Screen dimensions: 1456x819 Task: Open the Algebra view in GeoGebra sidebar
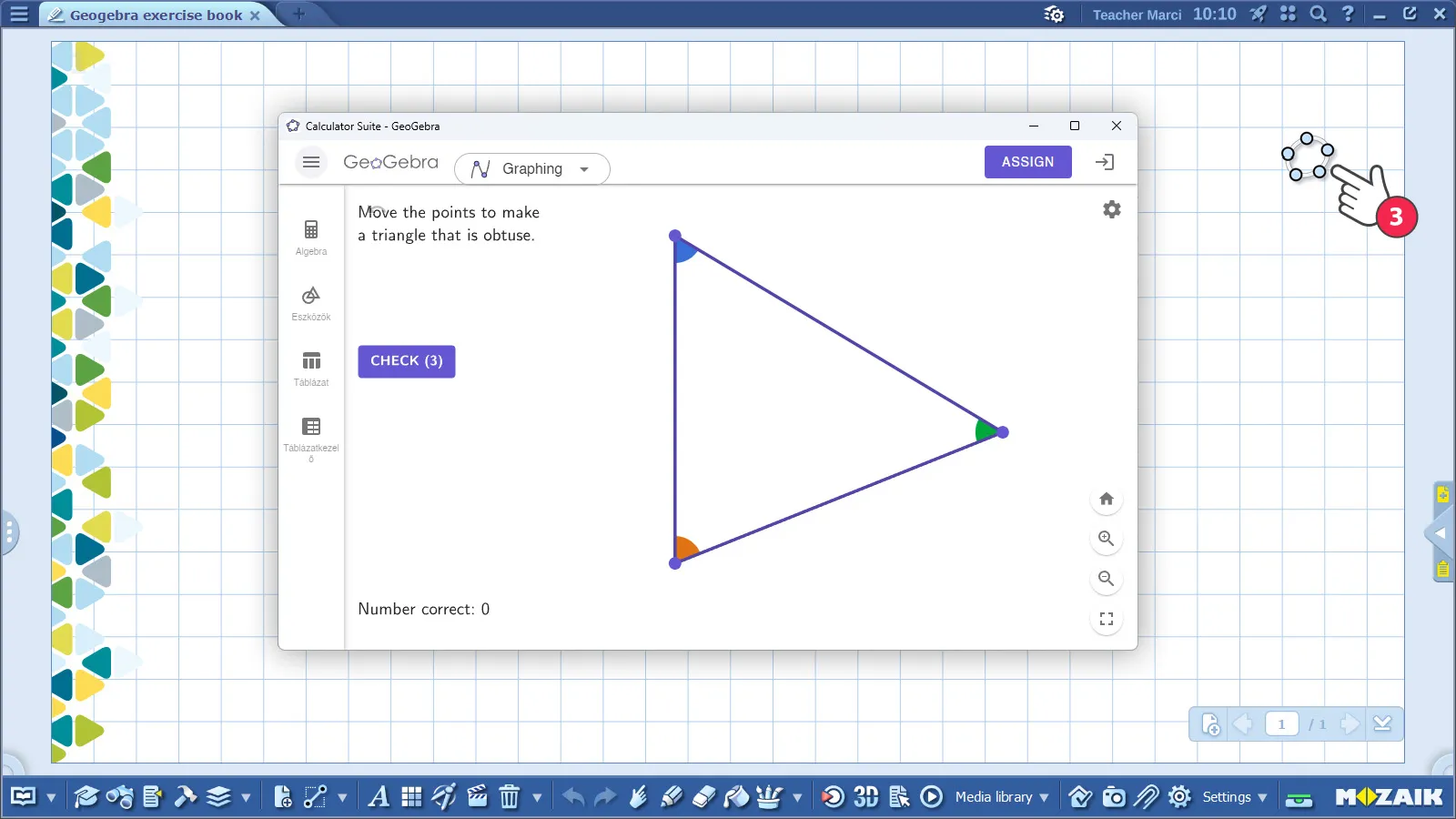311,237
